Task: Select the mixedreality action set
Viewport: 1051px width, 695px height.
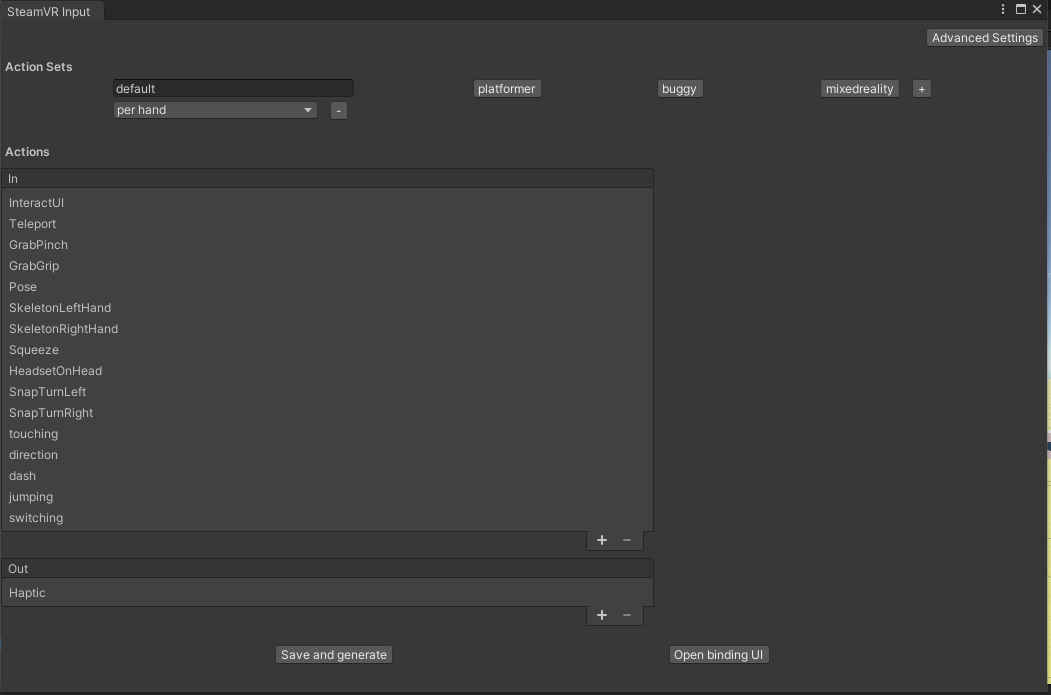Action: point(859,89)
